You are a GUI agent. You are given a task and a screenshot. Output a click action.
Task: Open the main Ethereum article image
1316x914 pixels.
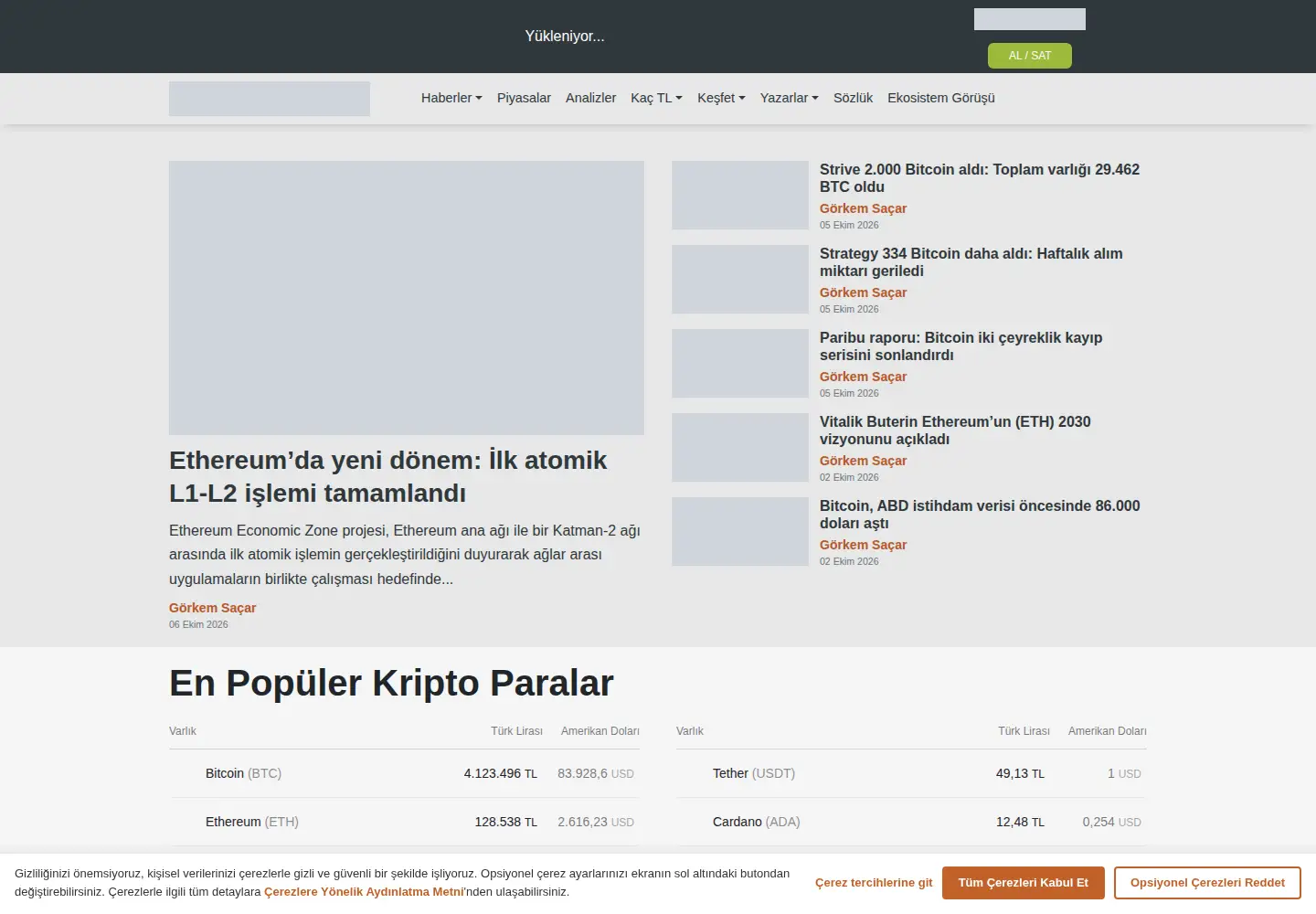coord(407,298)
